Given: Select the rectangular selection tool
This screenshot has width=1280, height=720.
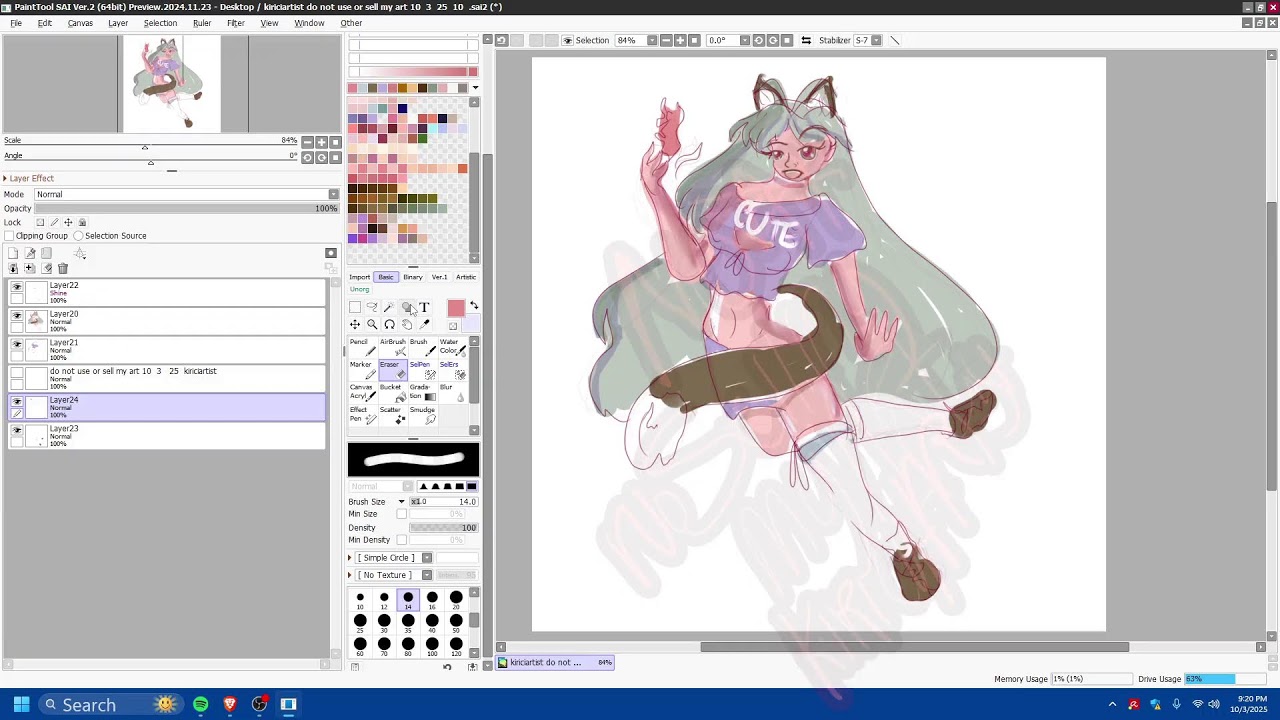Looking at the screenshot, I should coord(355,307).
